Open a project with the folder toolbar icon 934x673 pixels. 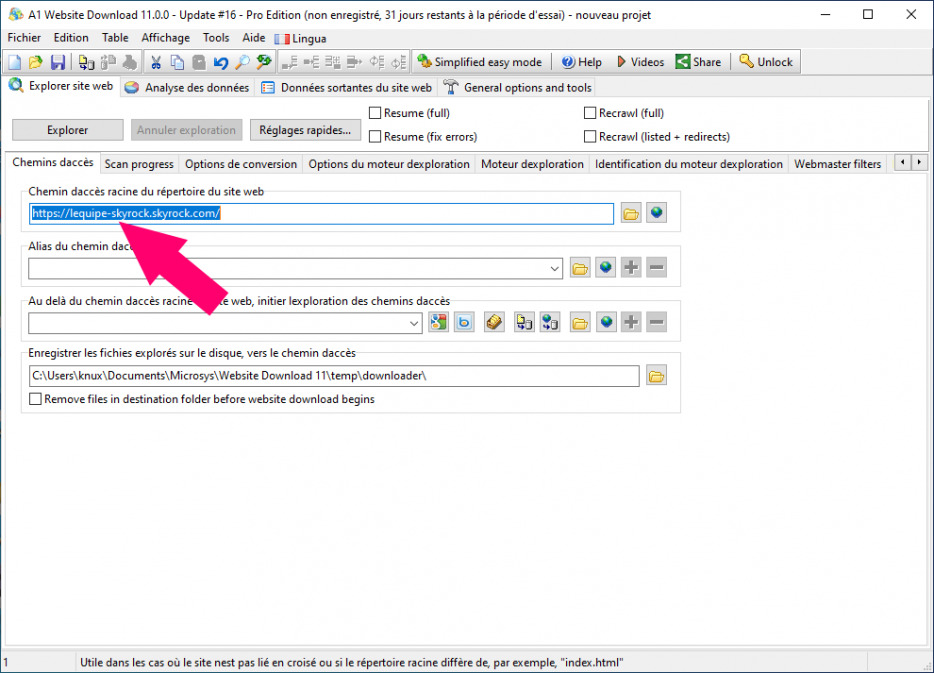point(36,62)
